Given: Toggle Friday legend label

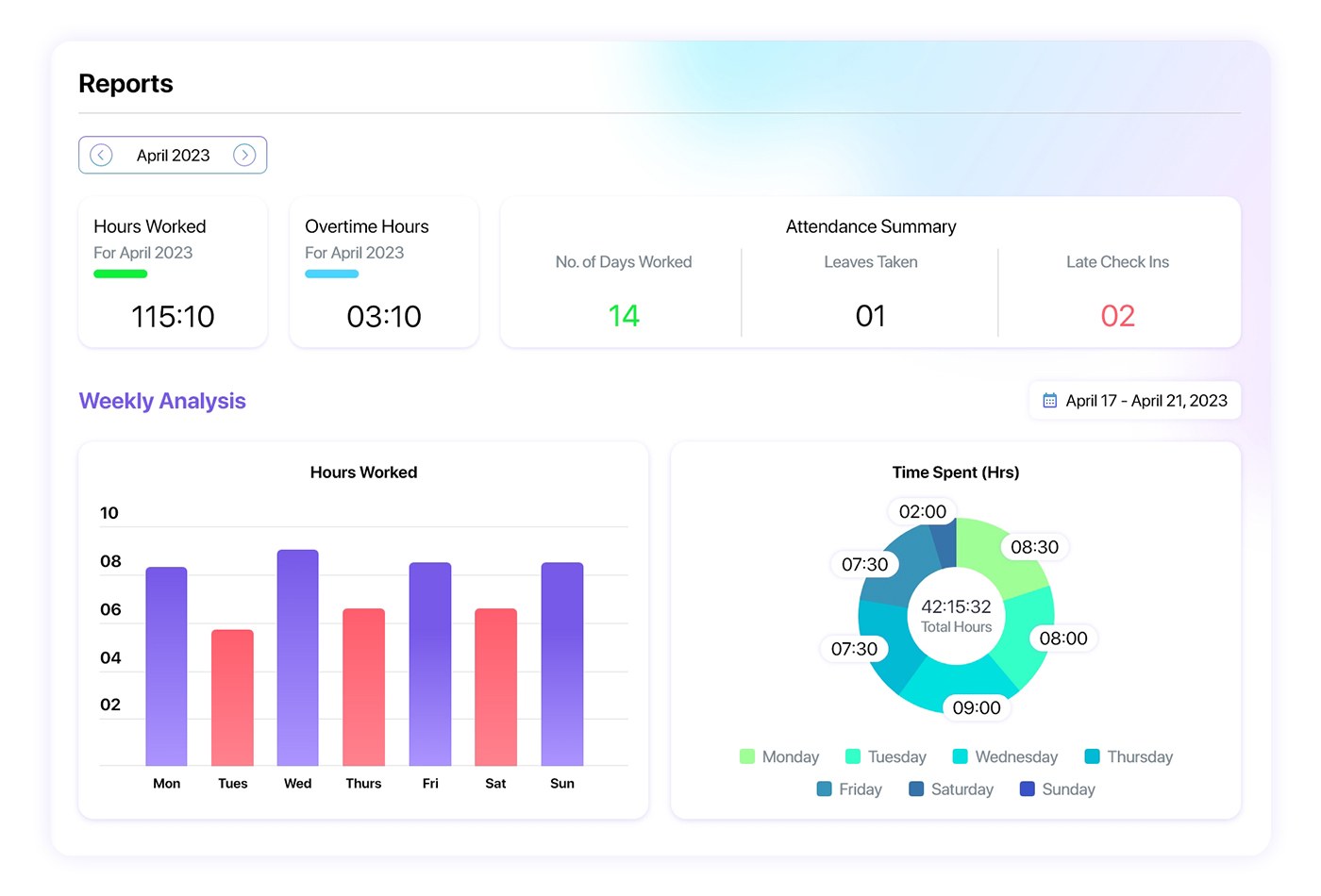Looking at the screenshot, I should (x=861, y=788).
